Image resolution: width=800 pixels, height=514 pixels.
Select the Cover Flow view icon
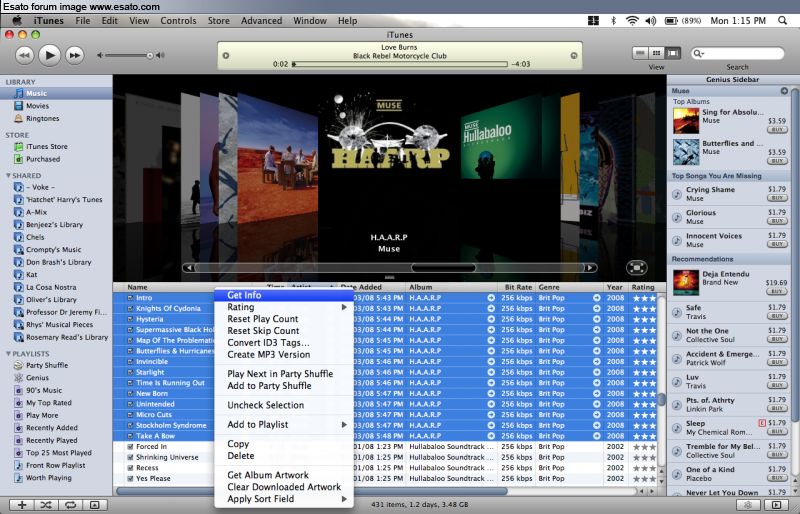coord(673,53)
